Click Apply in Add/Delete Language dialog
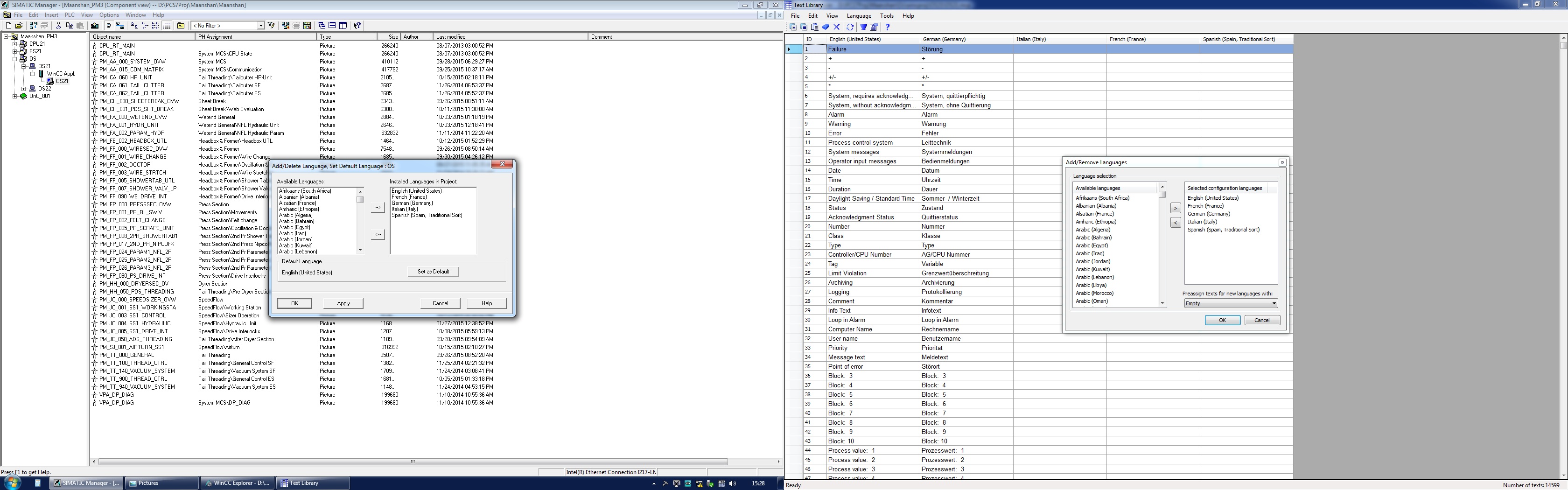The height and width of the screenshot is (490, 1568). click(343, 303)
